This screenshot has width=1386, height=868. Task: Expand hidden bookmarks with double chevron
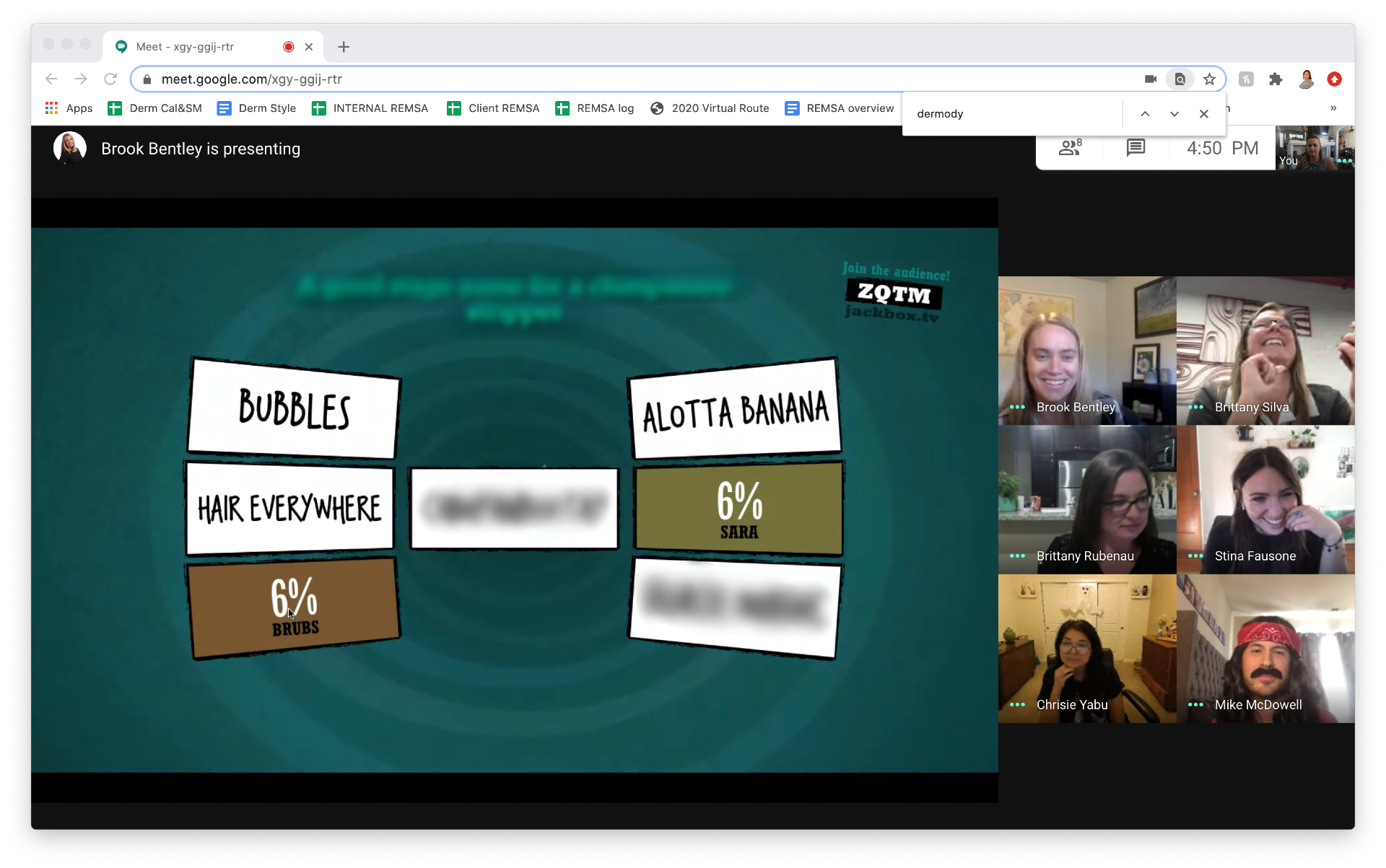[x=1333, y=108]
